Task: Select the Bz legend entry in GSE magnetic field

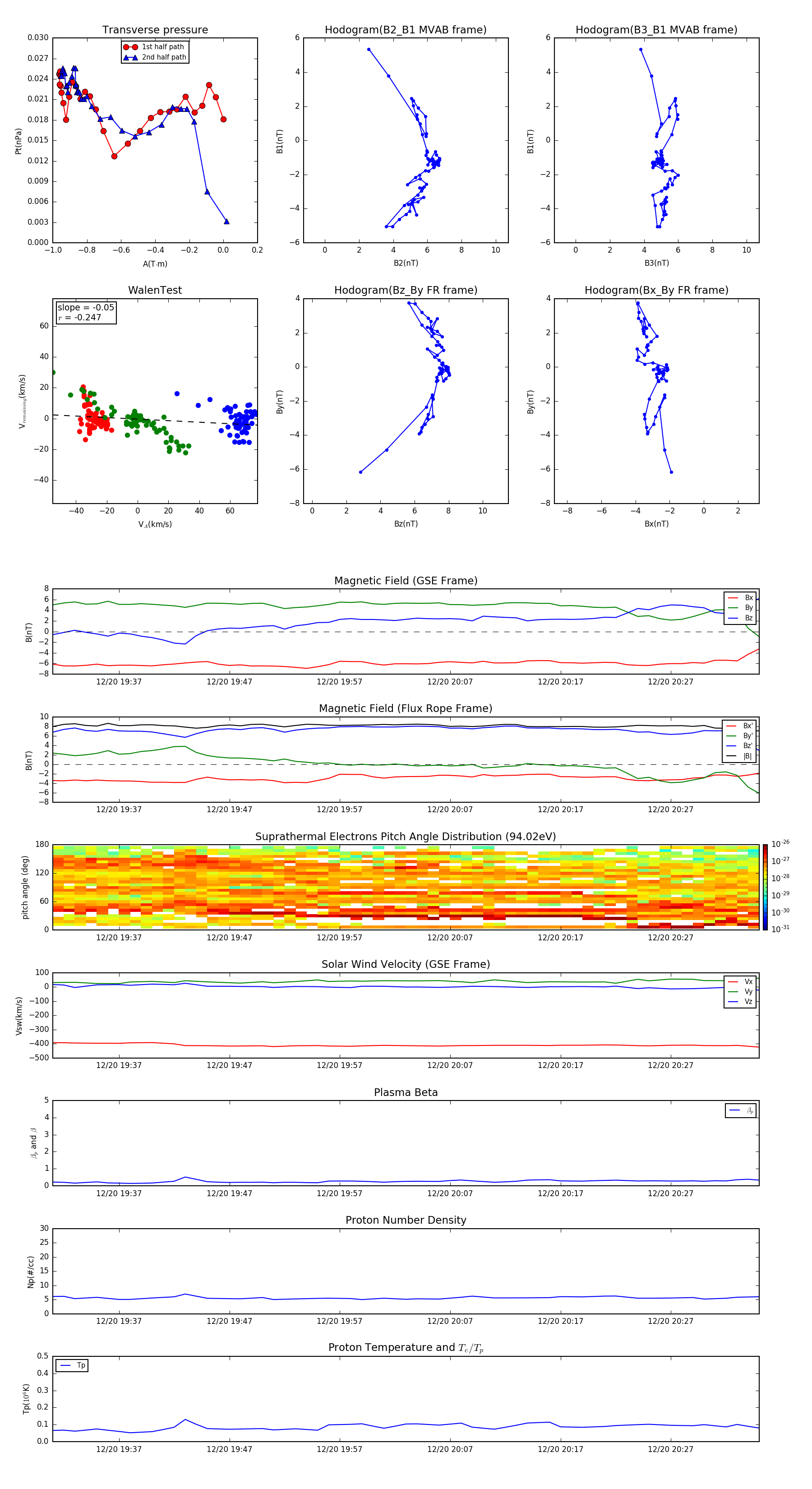Action: 740,619
